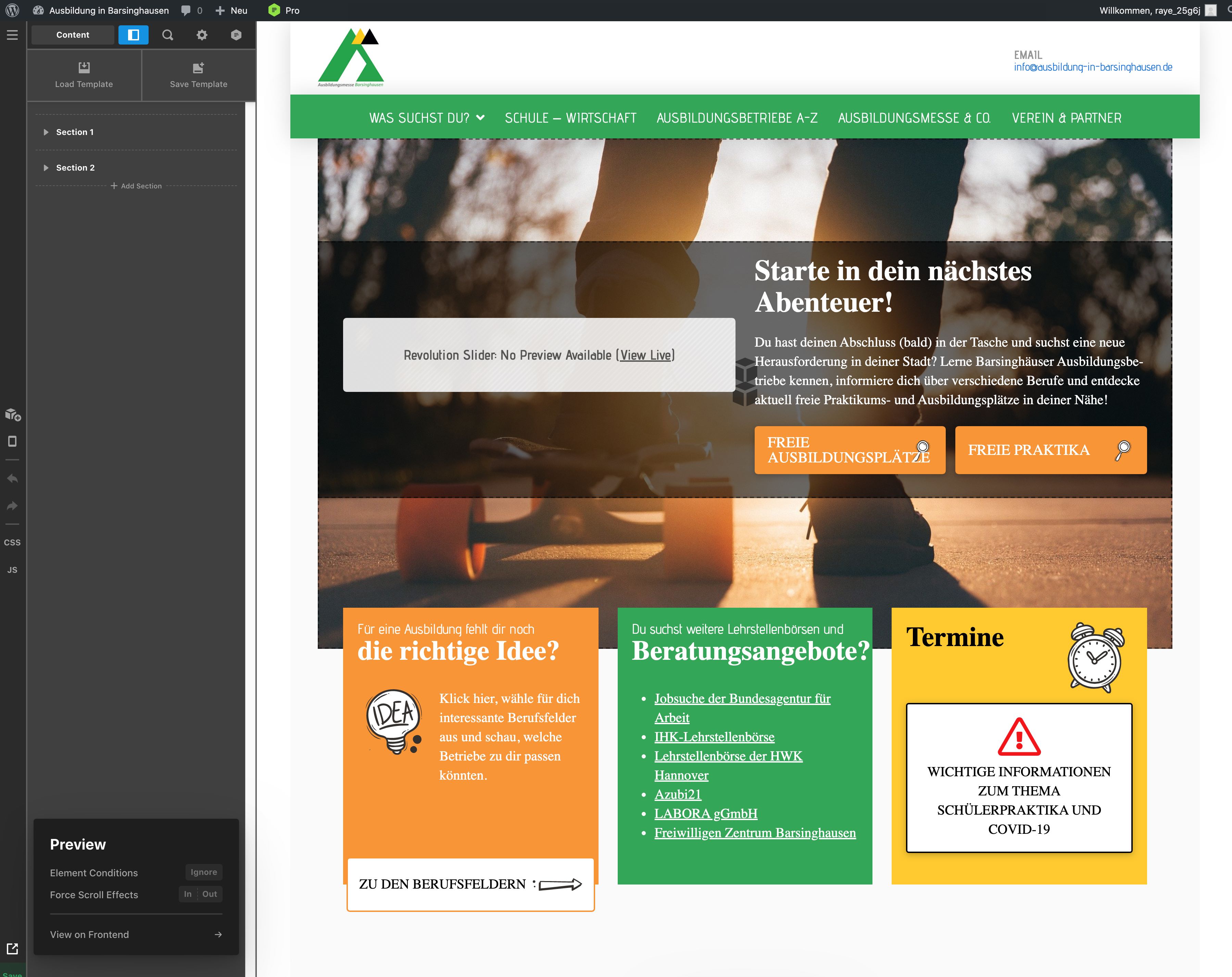Open builder settings gear icon
Screen dimensions: 1232x977
pyautogui.click(x=202, y=35)
